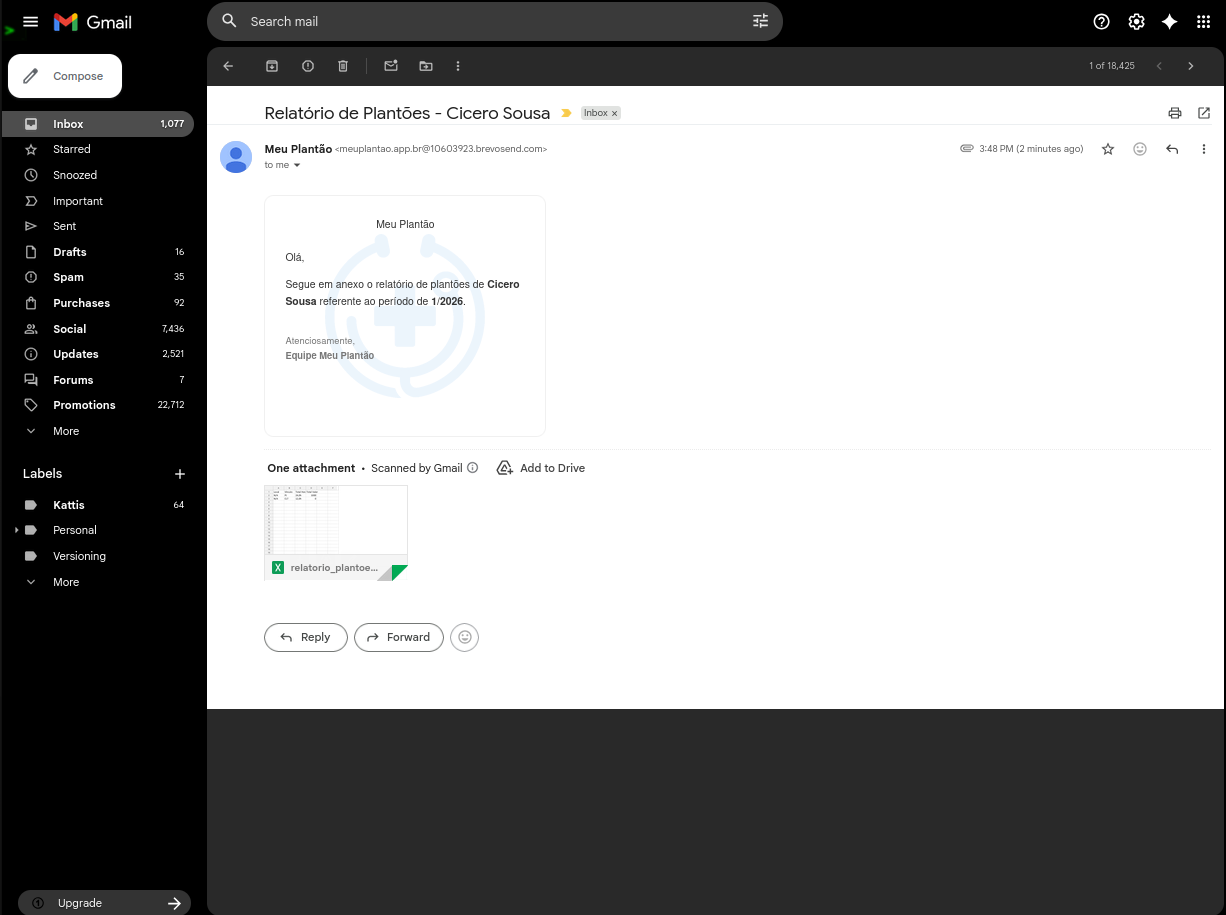Expand More in the Labels section
1226x915 pixels.
[x=65, y=581]
